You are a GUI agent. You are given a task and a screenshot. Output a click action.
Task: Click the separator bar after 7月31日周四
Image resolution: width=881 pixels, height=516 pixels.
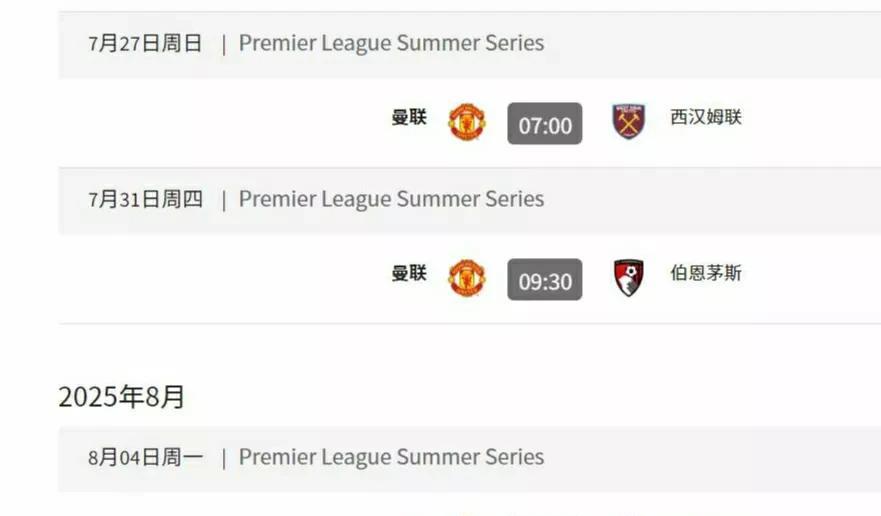point(223,200)
